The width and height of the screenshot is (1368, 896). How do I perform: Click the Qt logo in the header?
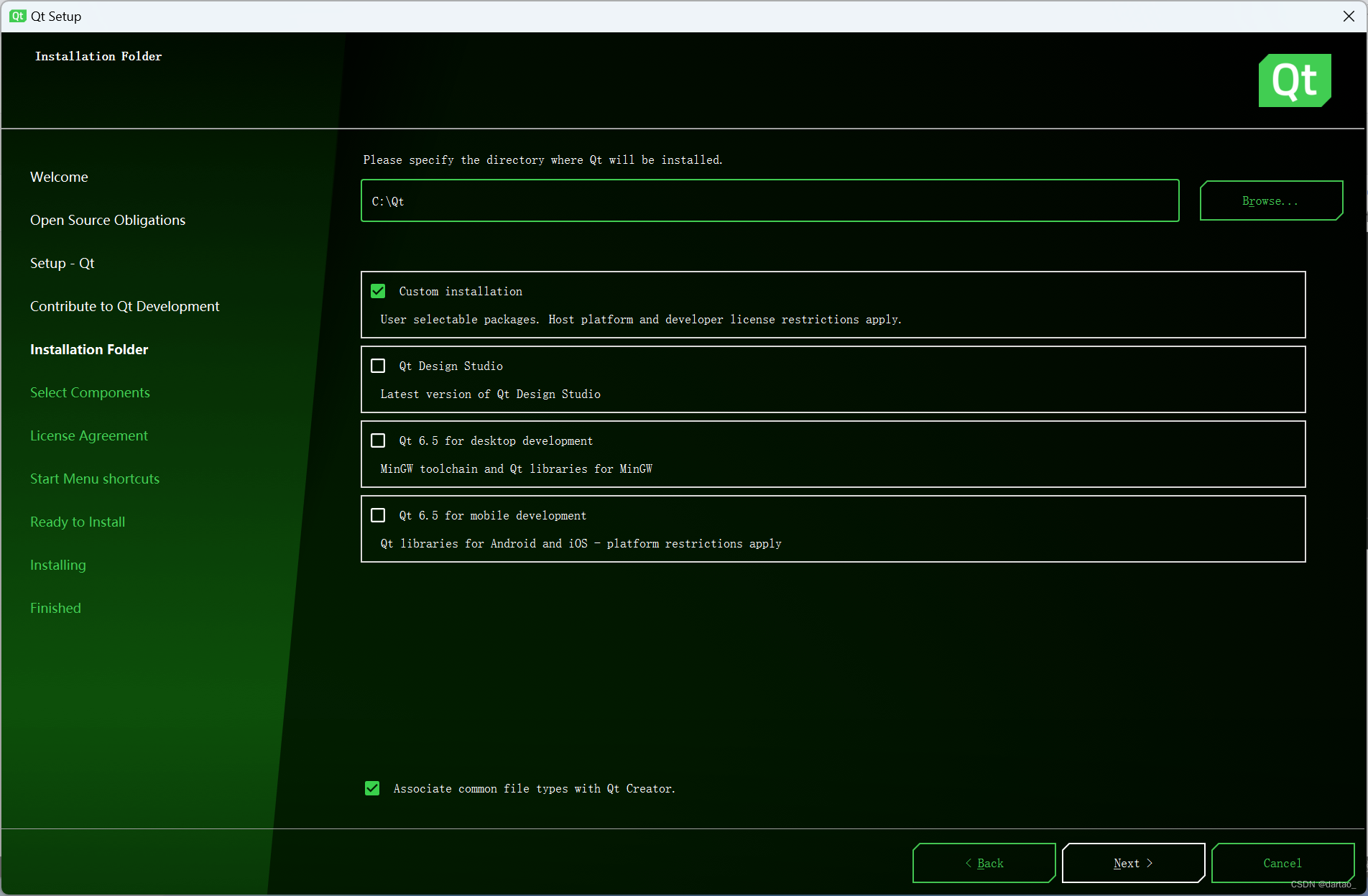1295,80
